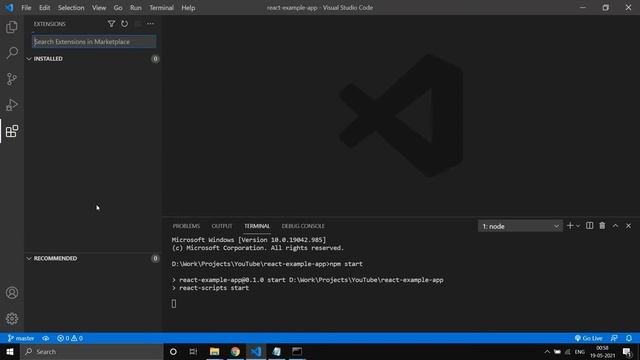Open the Go menu
This screenshot has height=360, width=640.
[x=118, y=8]
